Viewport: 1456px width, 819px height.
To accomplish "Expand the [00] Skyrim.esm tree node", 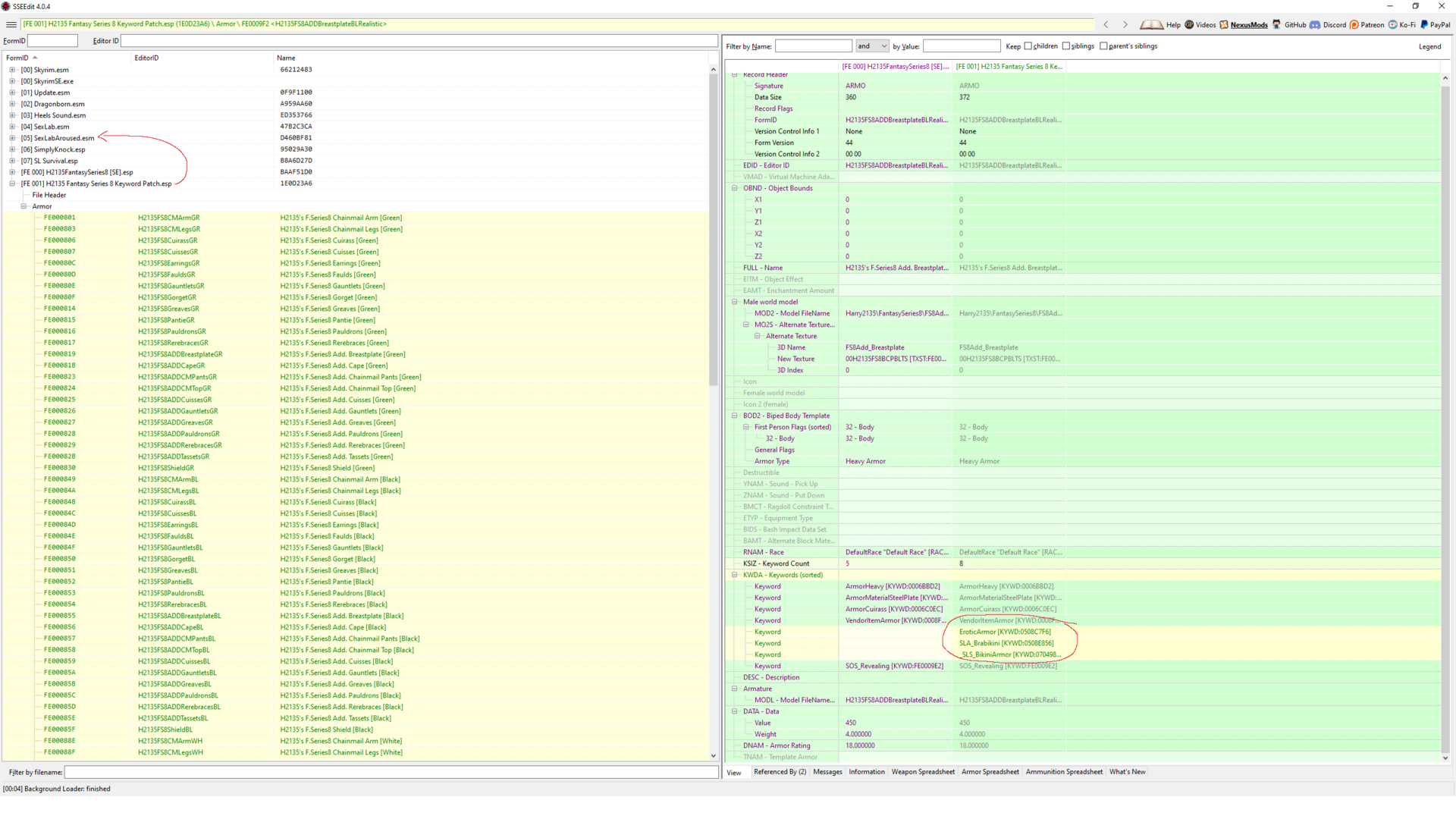I will click(x=12, y=70).
